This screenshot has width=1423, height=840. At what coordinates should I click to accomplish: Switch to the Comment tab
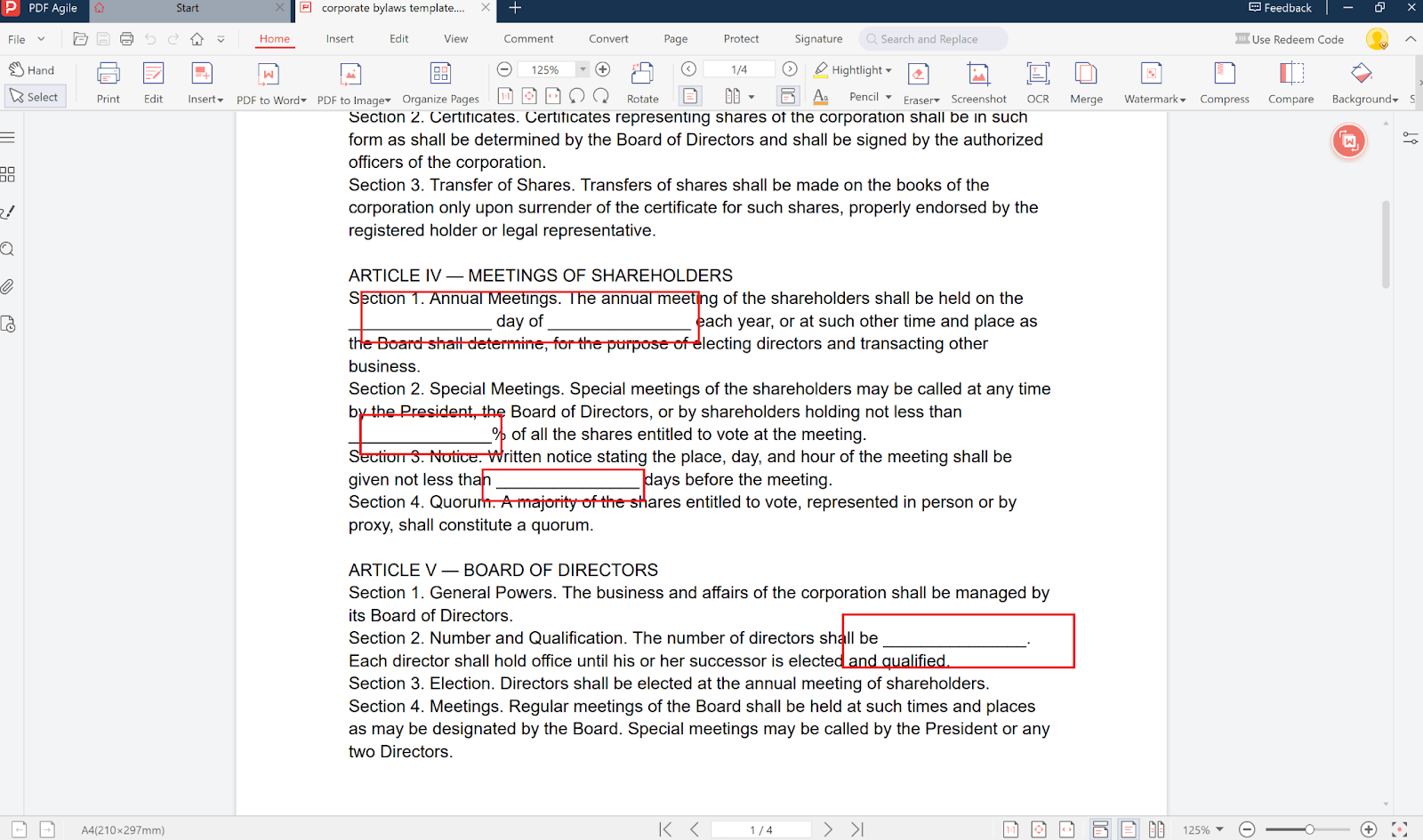[x=528, y=39]
